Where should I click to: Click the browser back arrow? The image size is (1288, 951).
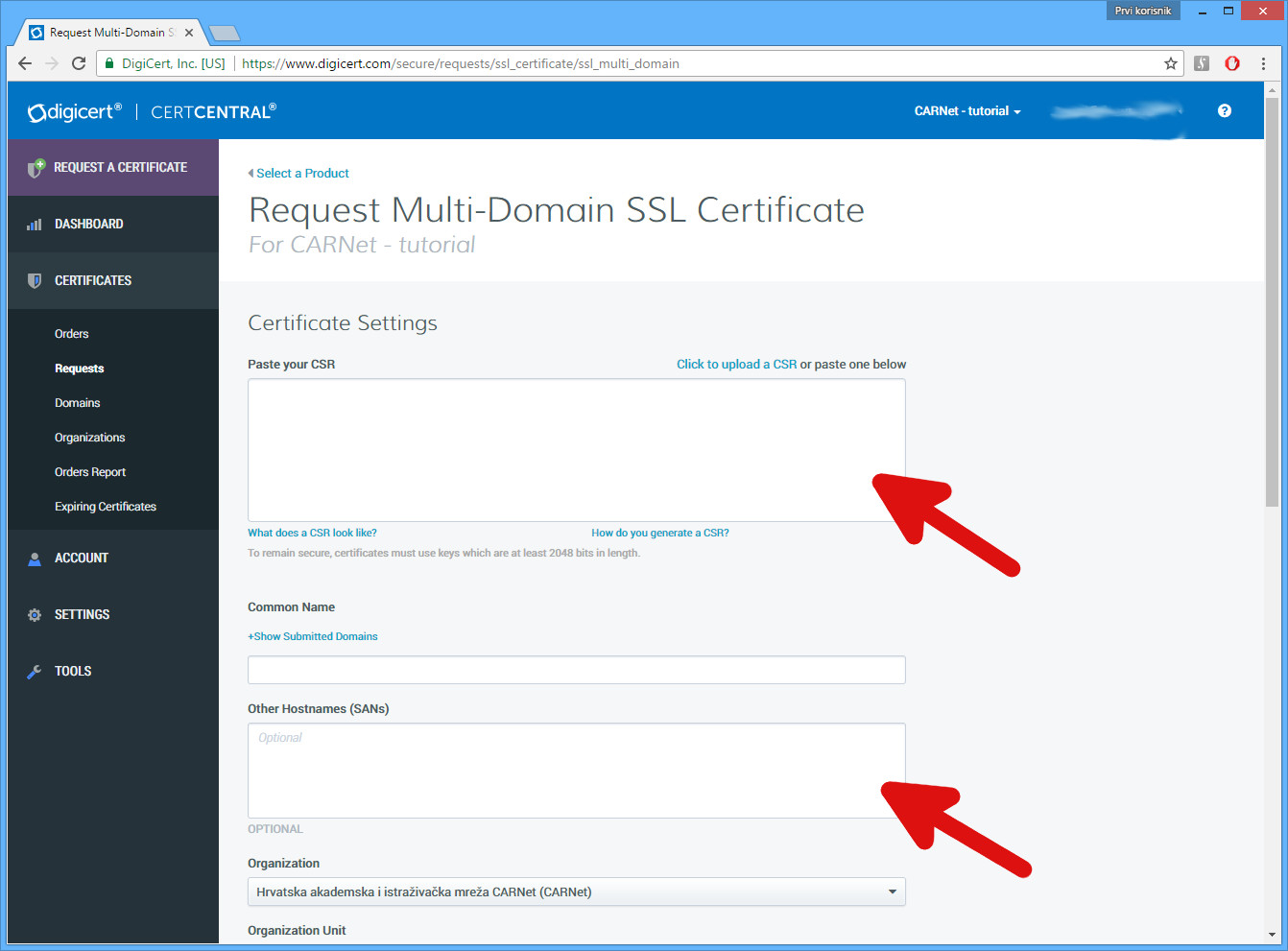pyautogui.click(x=25, y=63)
